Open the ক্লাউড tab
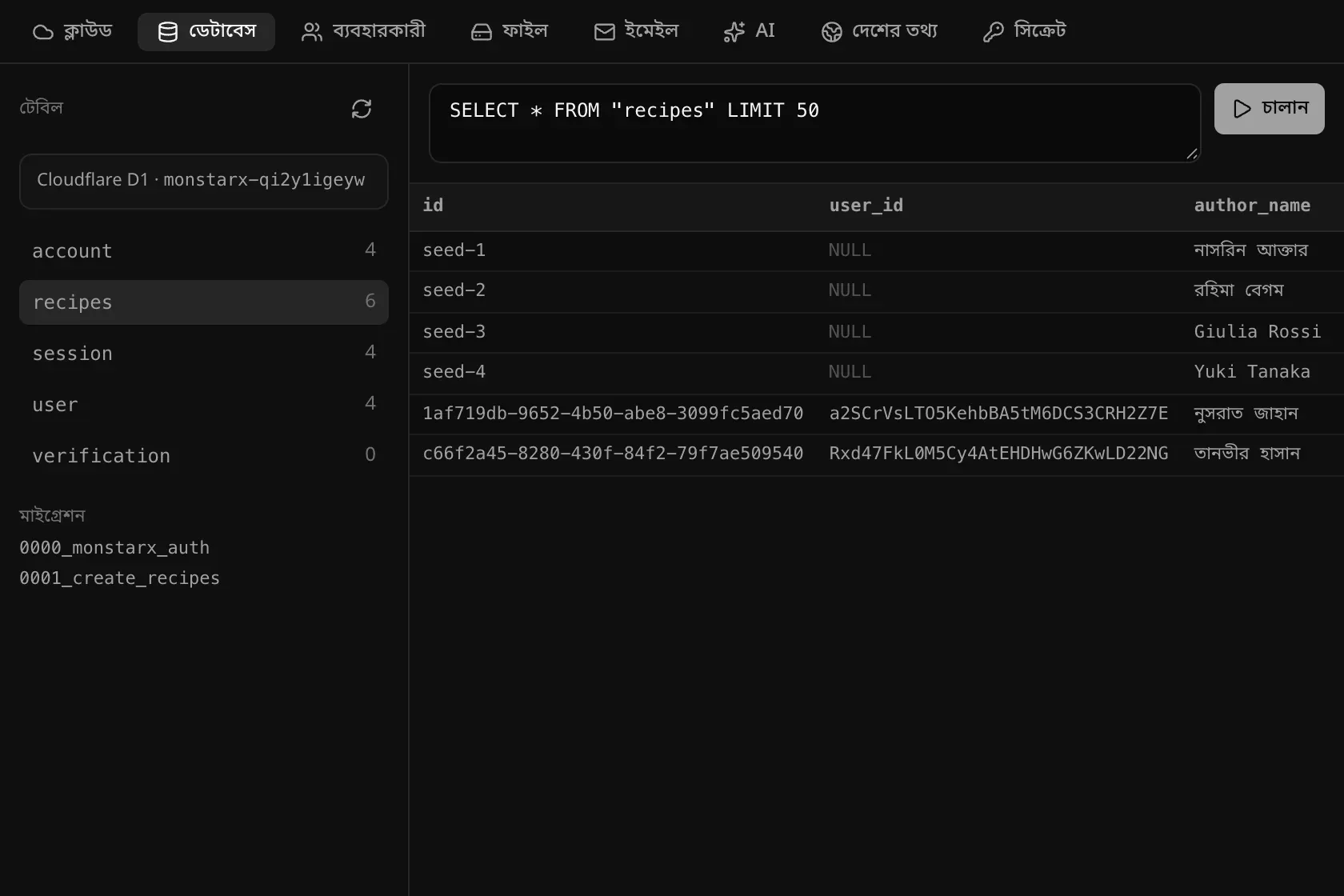Viewport: 1344px width, 896px height. tap(73, 32)
